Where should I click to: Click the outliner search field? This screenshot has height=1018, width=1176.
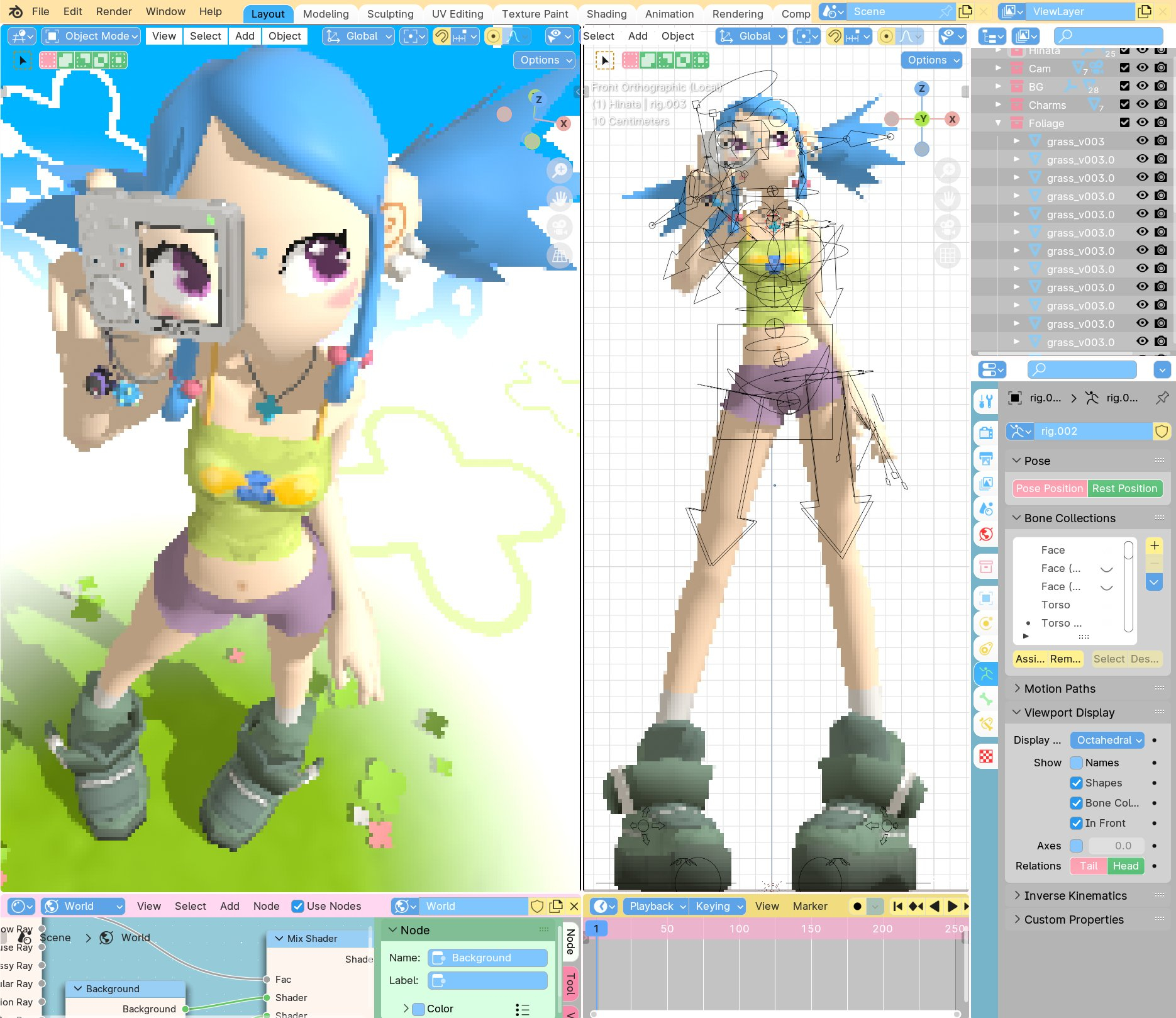tap(1108, 36)
